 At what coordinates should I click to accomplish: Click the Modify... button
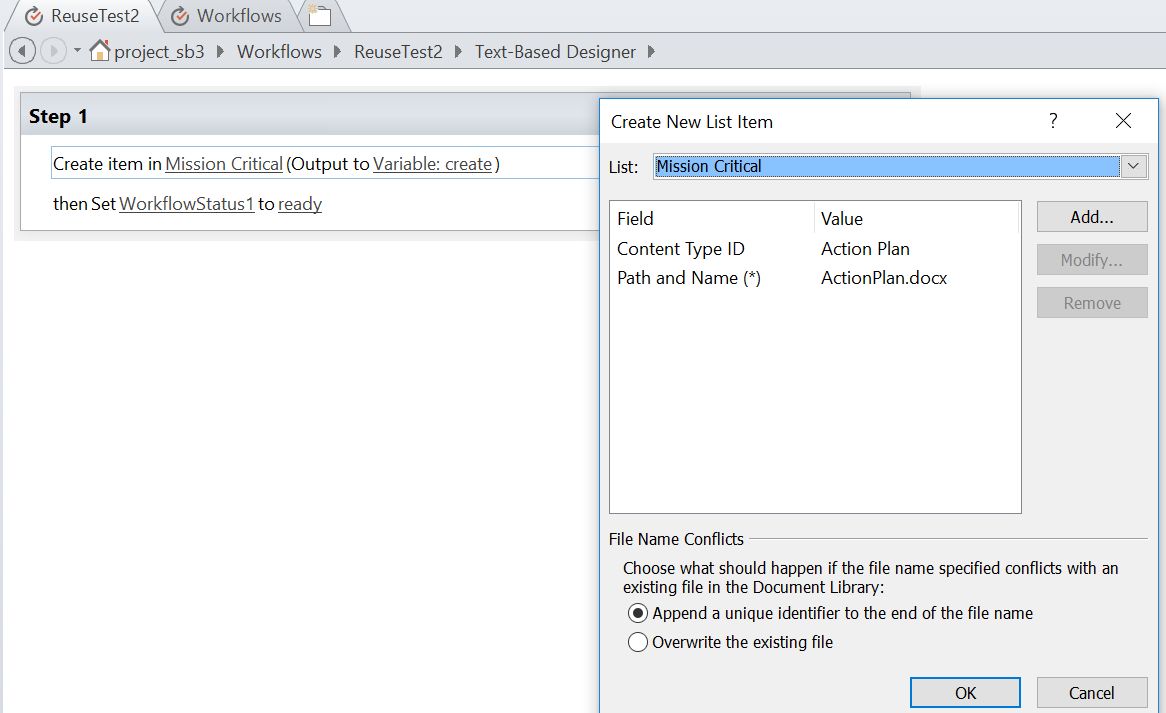pyautogui.click(x=1092, y=259)
